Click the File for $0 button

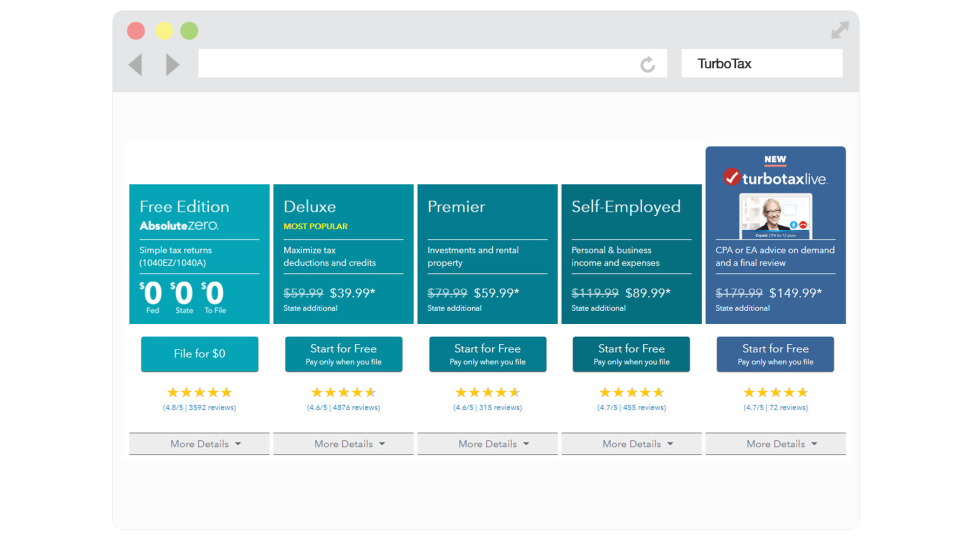200,354
